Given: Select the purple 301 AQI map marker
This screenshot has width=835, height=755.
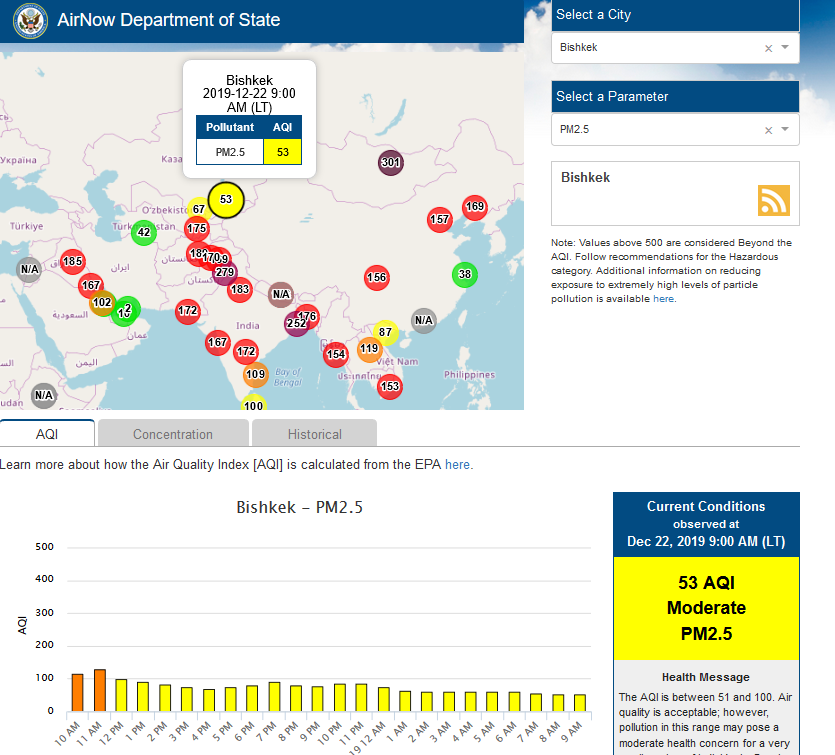Looking at the screenshot, I should 390,163.
